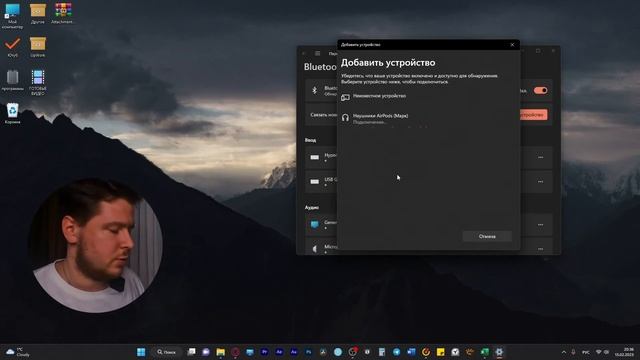640x360 pixels.
Task: Open Microsoft Word from the taskbar
Action: coord(411,352)
